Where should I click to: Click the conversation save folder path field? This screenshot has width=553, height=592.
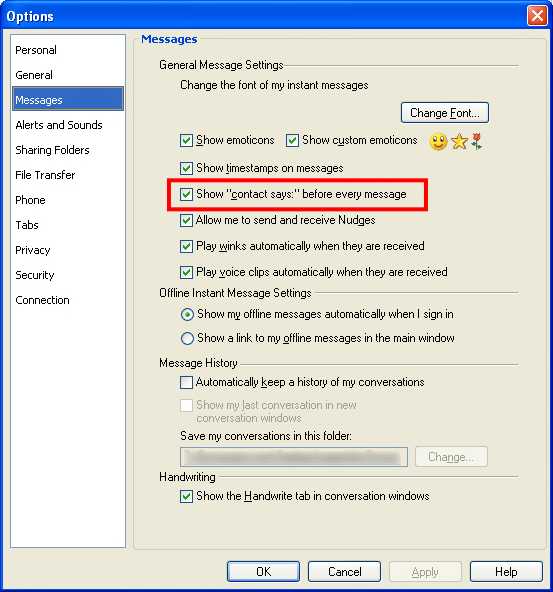294,457
